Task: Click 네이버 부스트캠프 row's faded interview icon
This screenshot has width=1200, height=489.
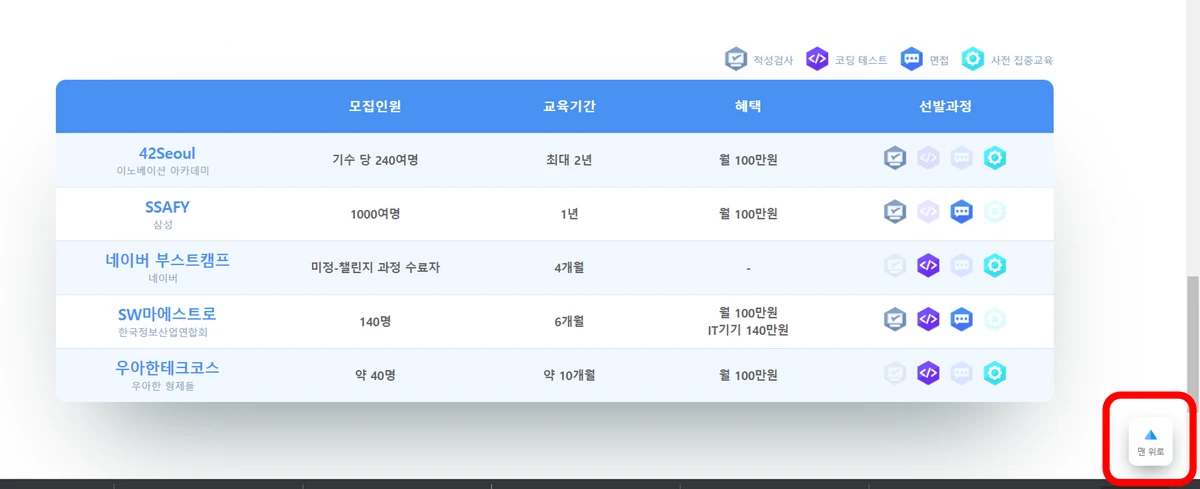Action: pyautogui.click(x=961, y=266)
